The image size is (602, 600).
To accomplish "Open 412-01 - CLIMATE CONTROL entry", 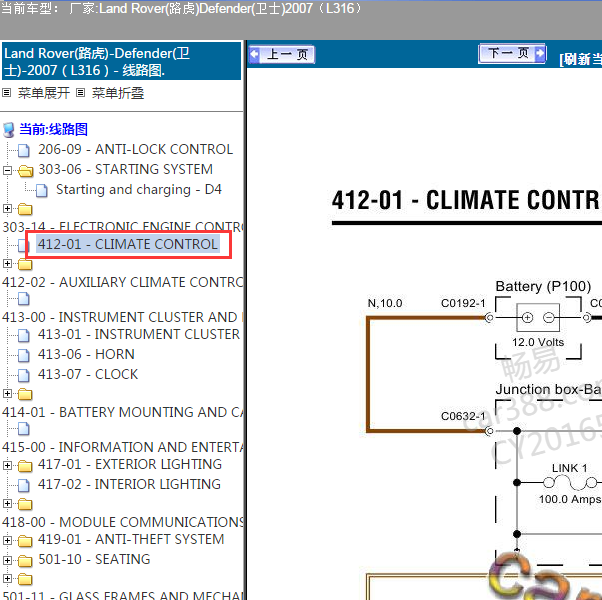I will 128,244.
